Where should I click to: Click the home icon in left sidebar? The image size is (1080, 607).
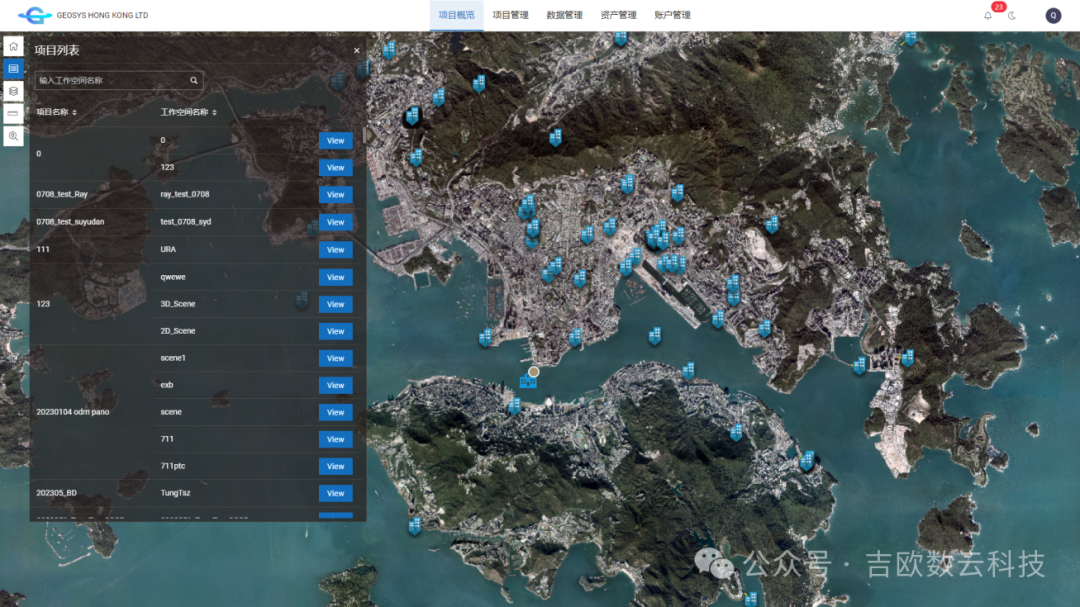click(13, 46)
